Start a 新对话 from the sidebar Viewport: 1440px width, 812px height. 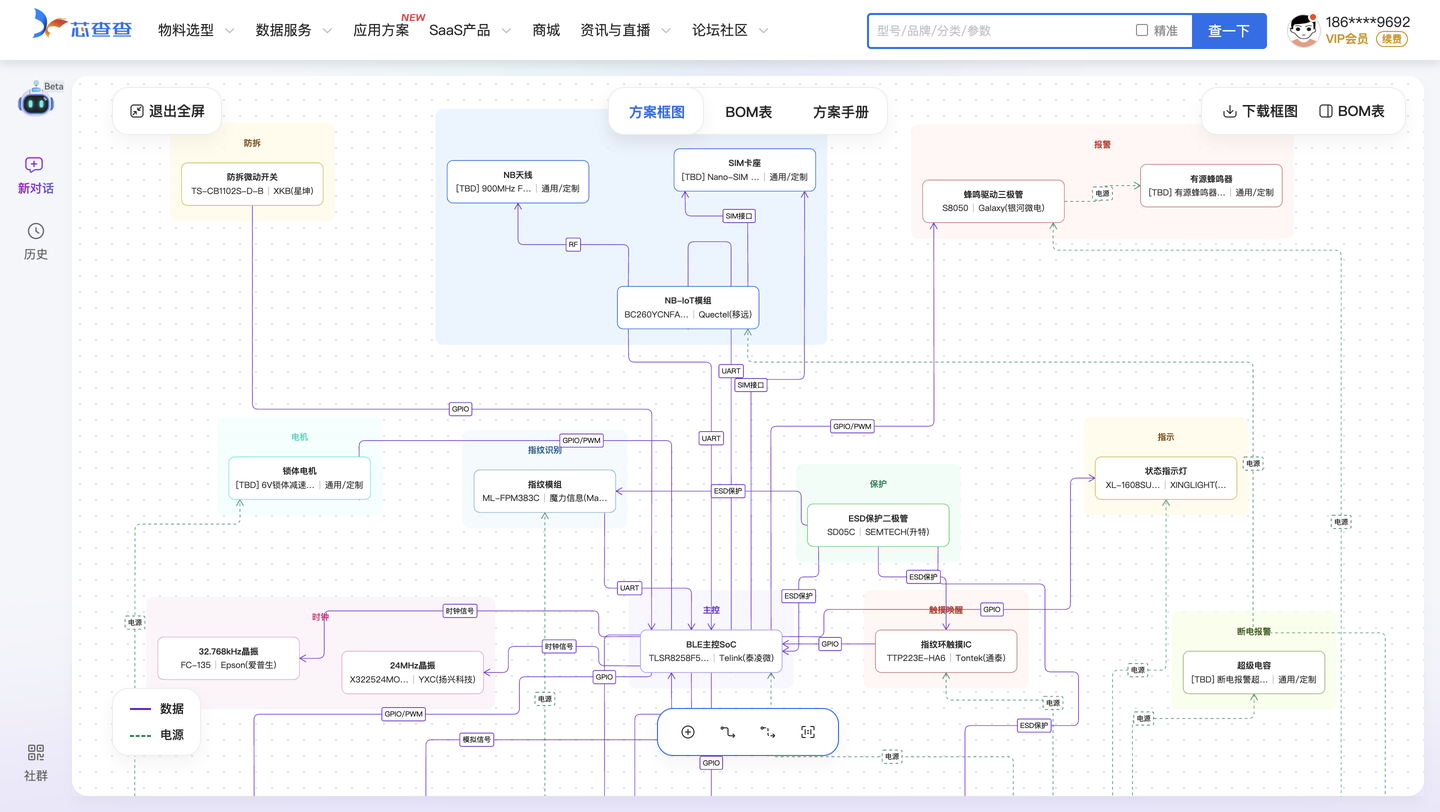35,175
